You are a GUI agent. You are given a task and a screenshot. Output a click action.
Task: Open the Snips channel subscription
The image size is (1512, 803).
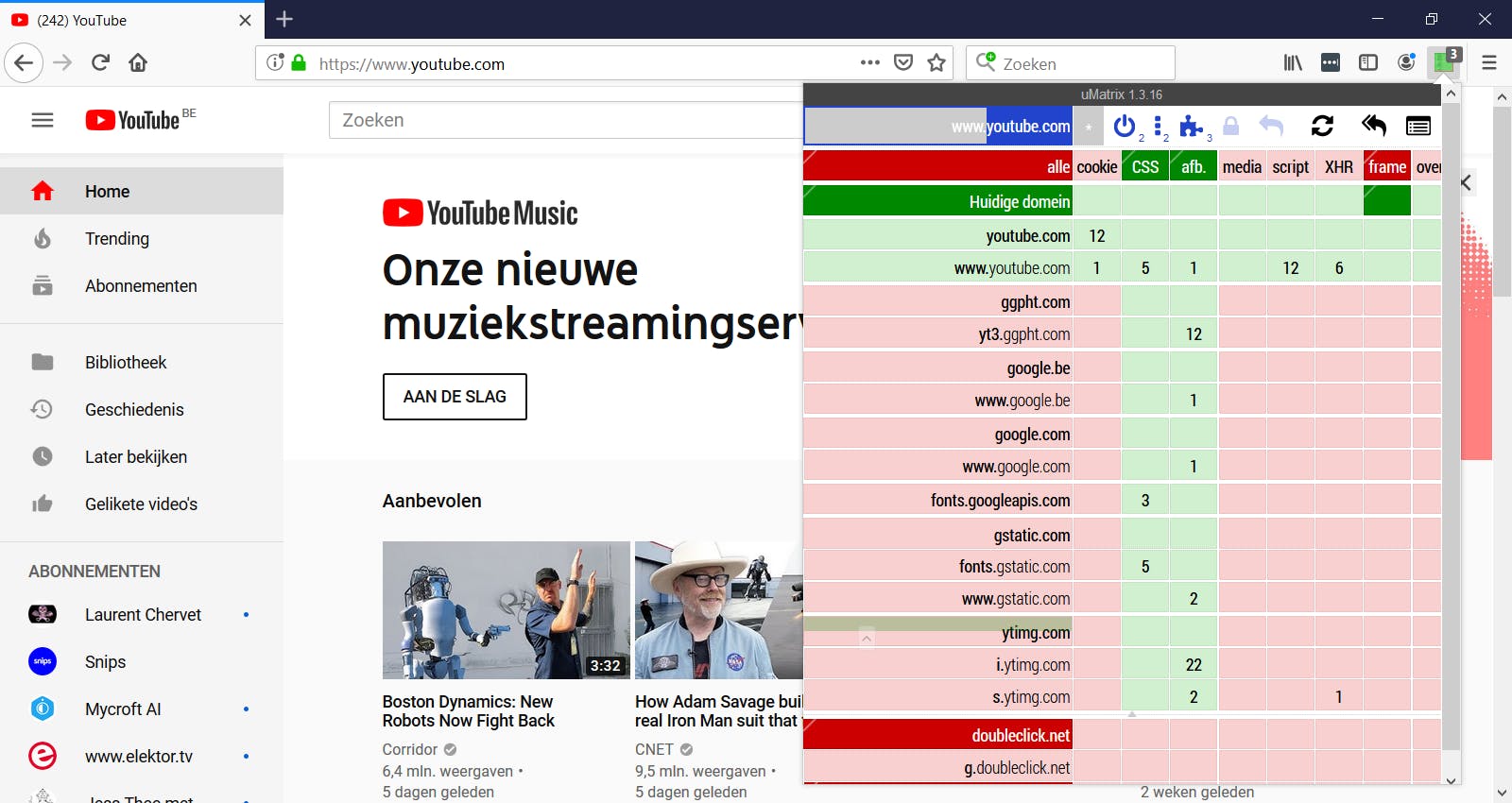coord(142,661)
